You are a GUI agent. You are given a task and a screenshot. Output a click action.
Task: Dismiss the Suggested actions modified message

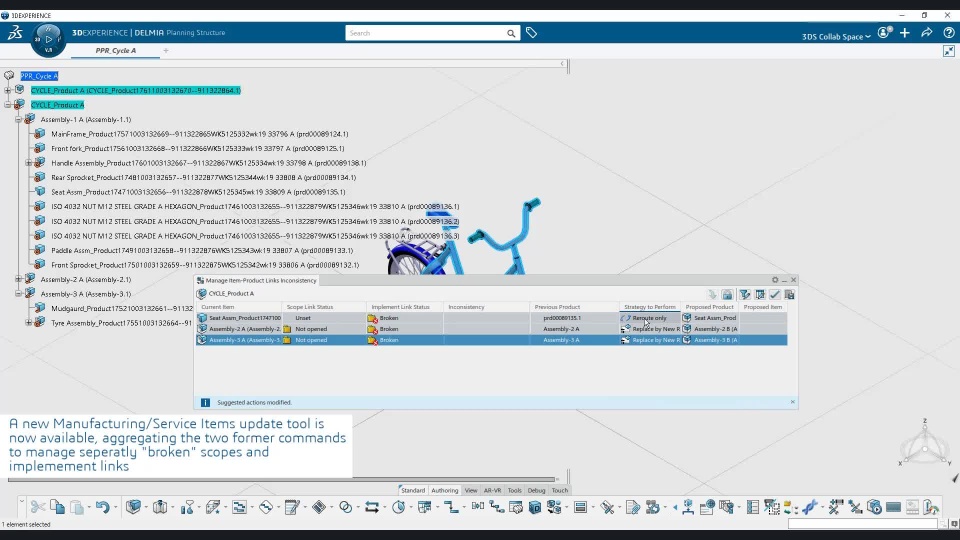point(792,402)
